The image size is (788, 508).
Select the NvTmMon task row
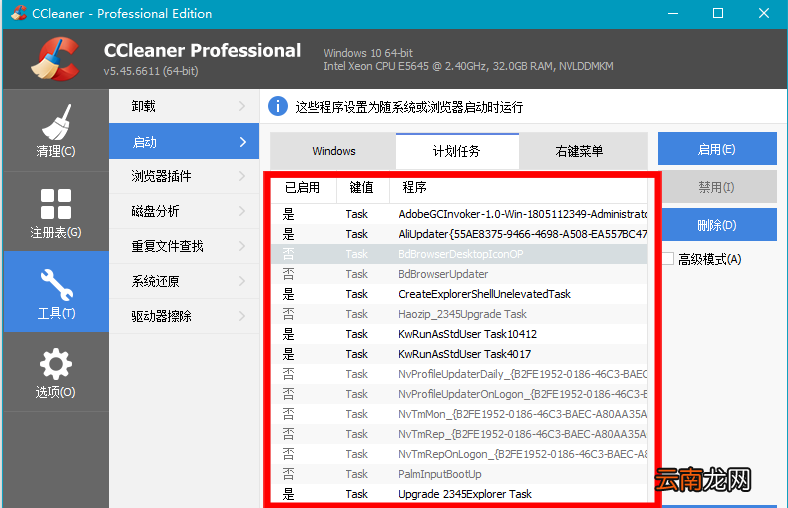pyautogui.click(x=459, y=414)
